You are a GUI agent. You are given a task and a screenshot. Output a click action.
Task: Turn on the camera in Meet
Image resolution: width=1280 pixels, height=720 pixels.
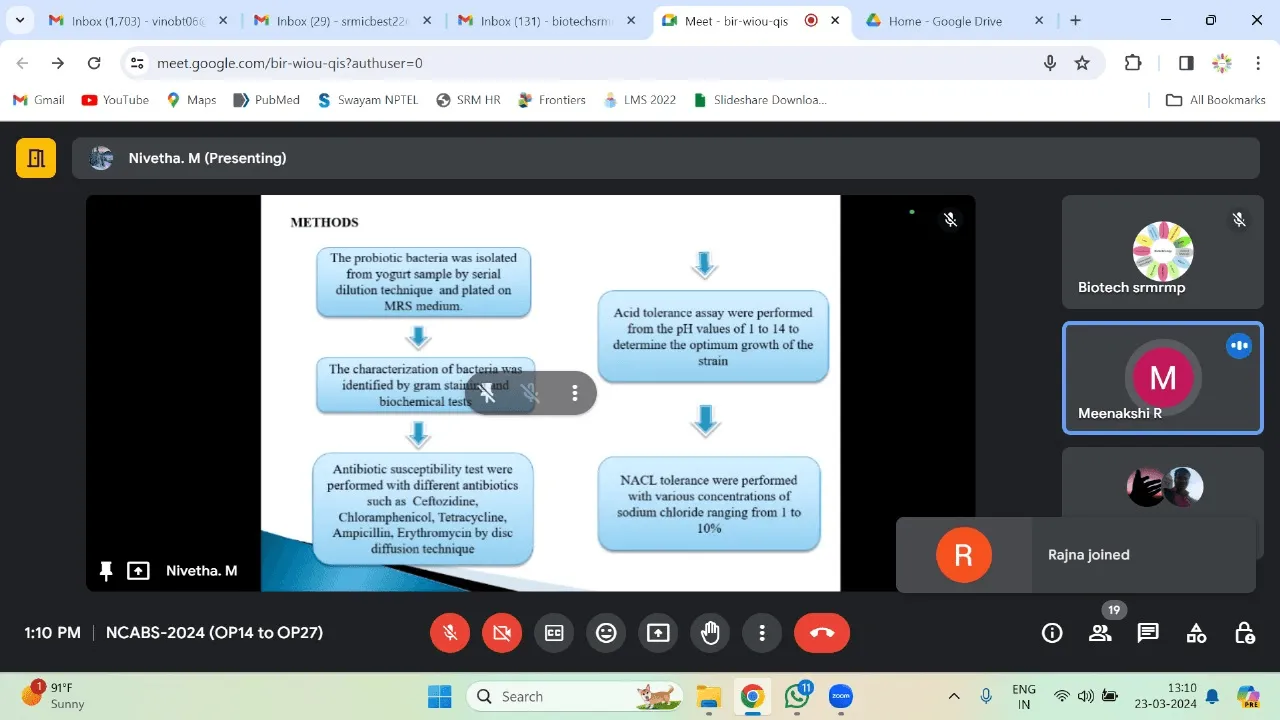502,633
